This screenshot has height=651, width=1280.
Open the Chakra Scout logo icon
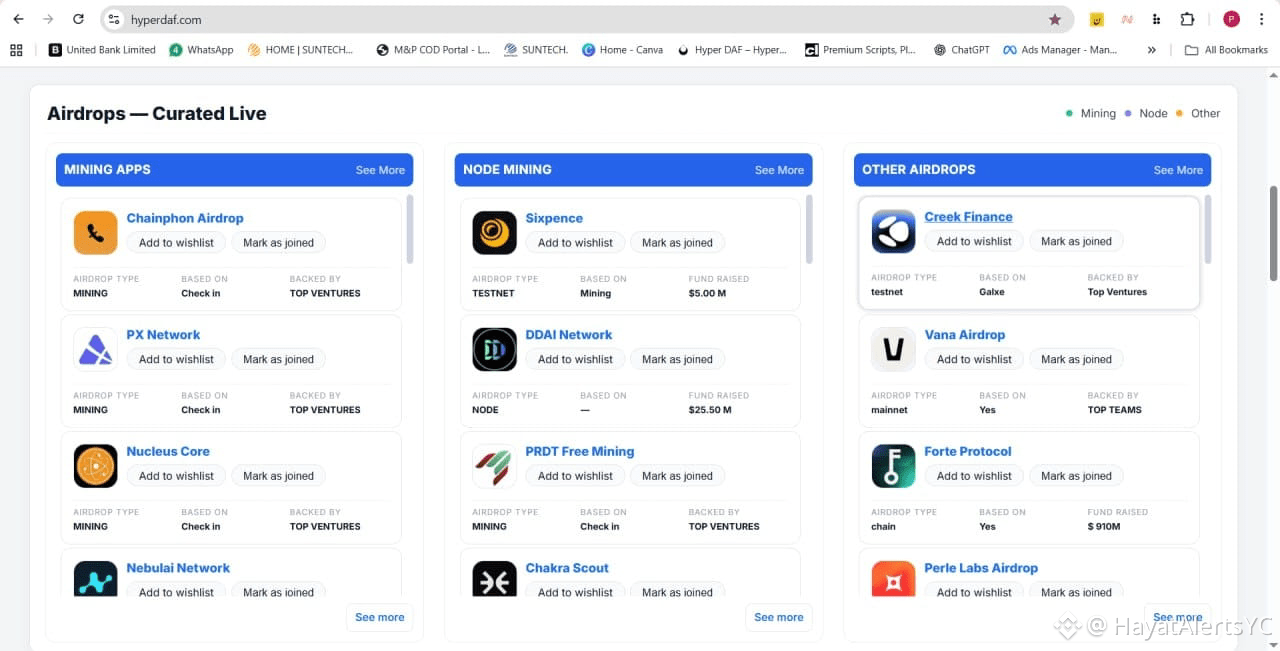[494, 579]
